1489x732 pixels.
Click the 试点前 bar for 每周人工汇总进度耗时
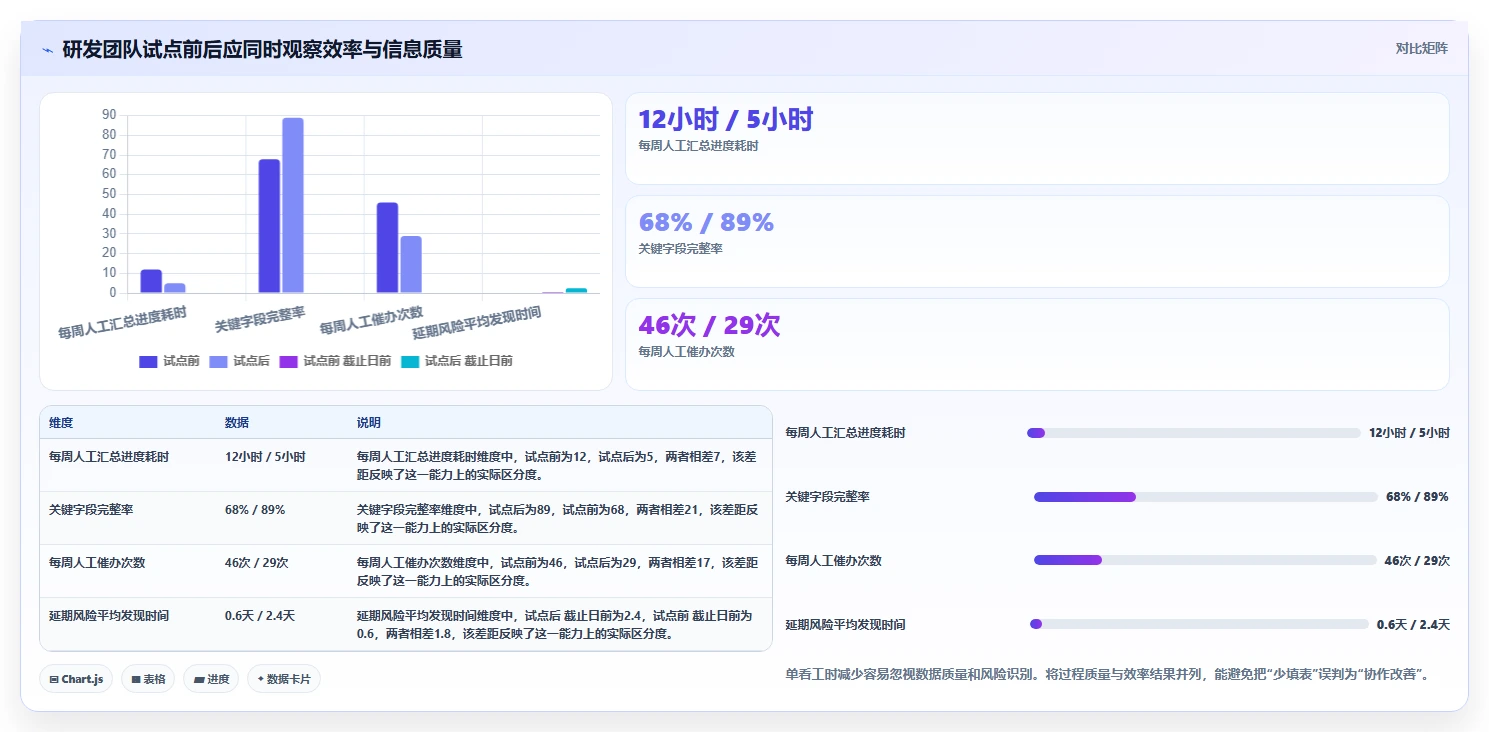[x=151, y=281]
